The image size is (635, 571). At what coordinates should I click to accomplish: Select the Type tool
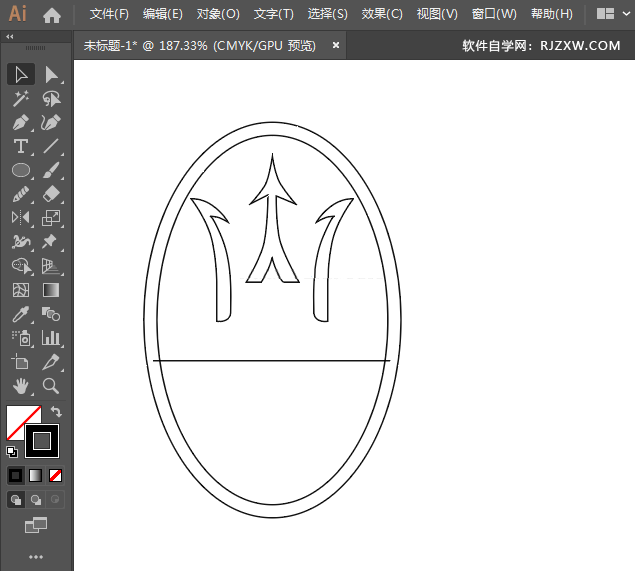pos(20,147)
